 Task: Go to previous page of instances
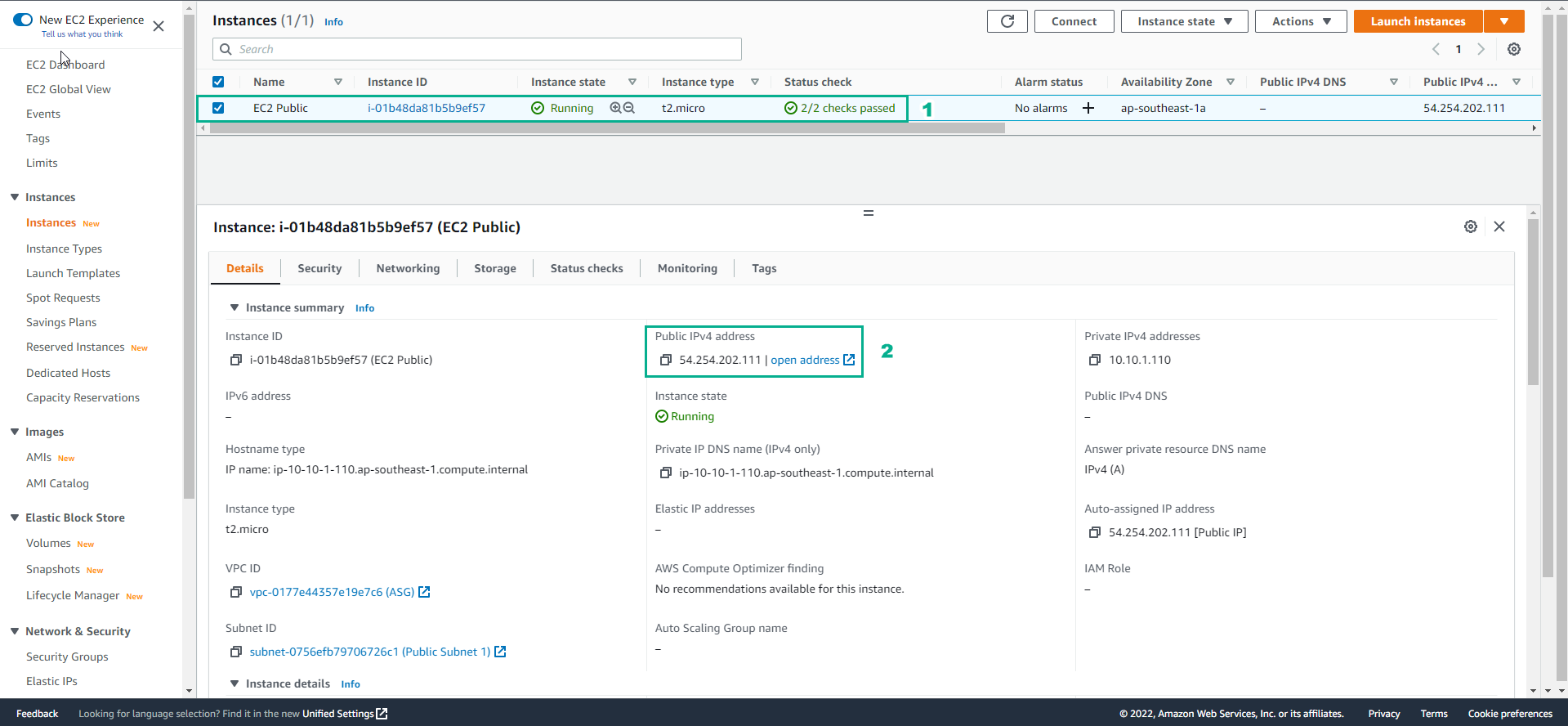click(x=1436, y=49)
